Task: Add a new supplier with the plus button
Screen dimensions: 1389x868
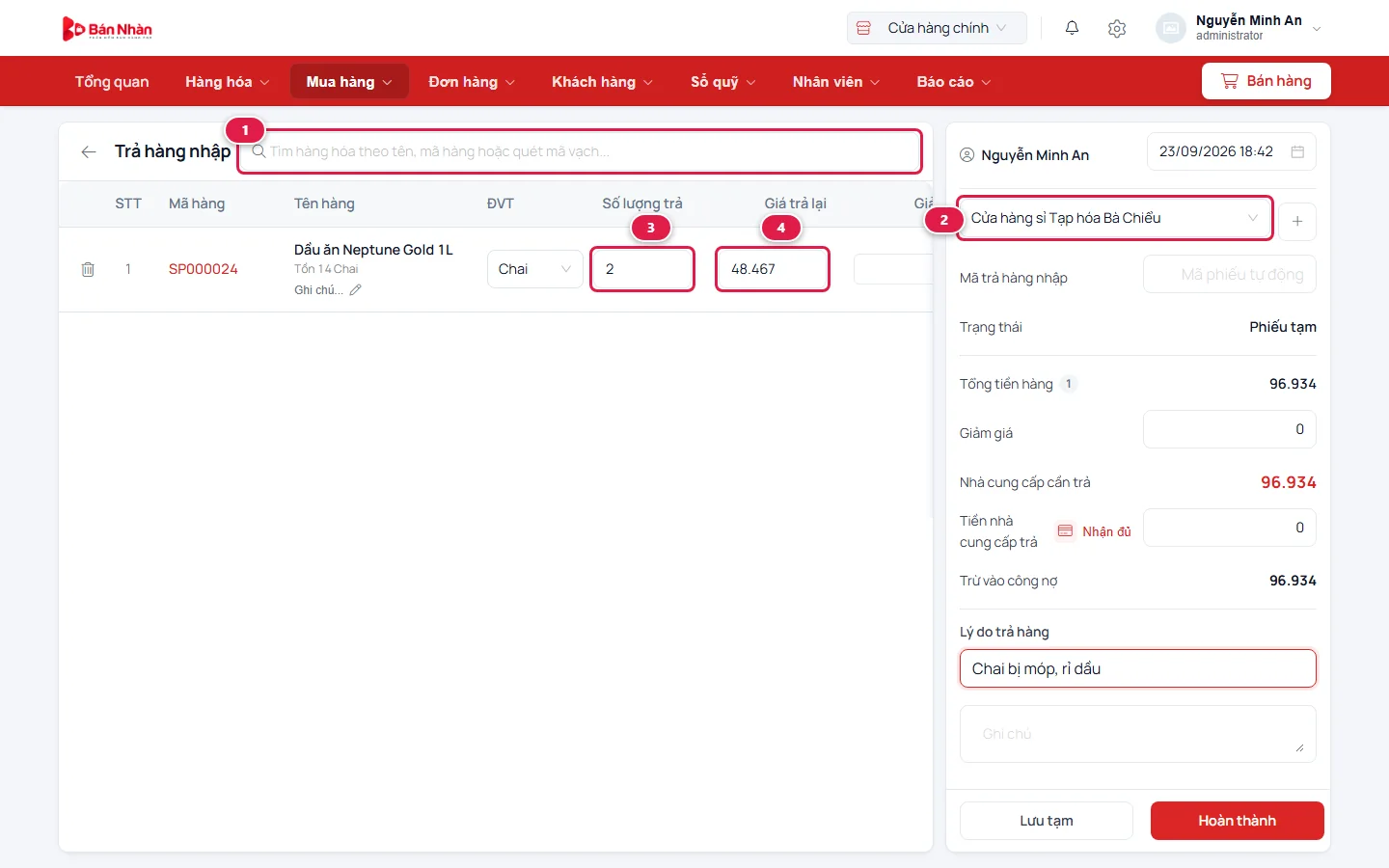Action: [1297, 221]
